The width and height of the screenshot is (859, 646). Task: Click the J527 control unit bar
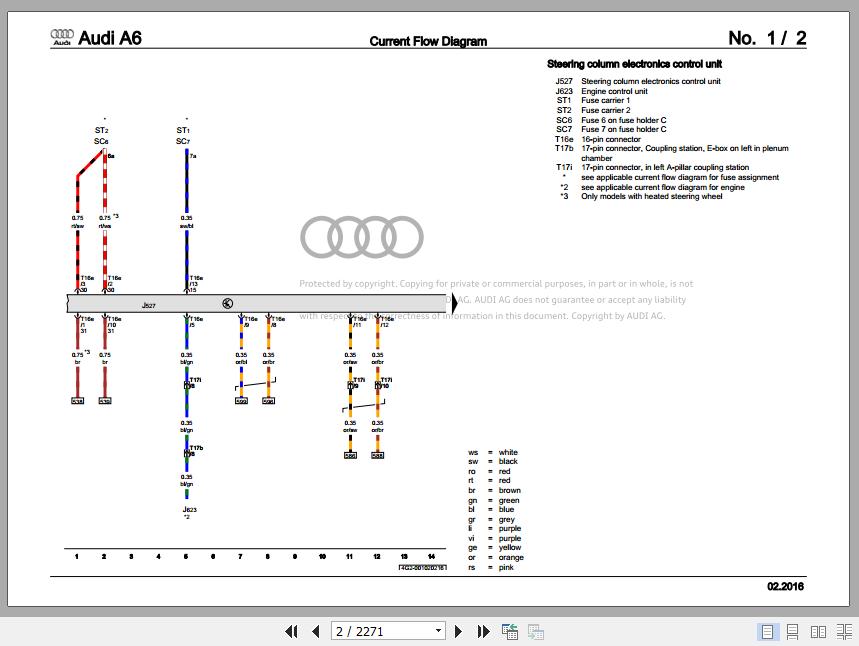257,304
